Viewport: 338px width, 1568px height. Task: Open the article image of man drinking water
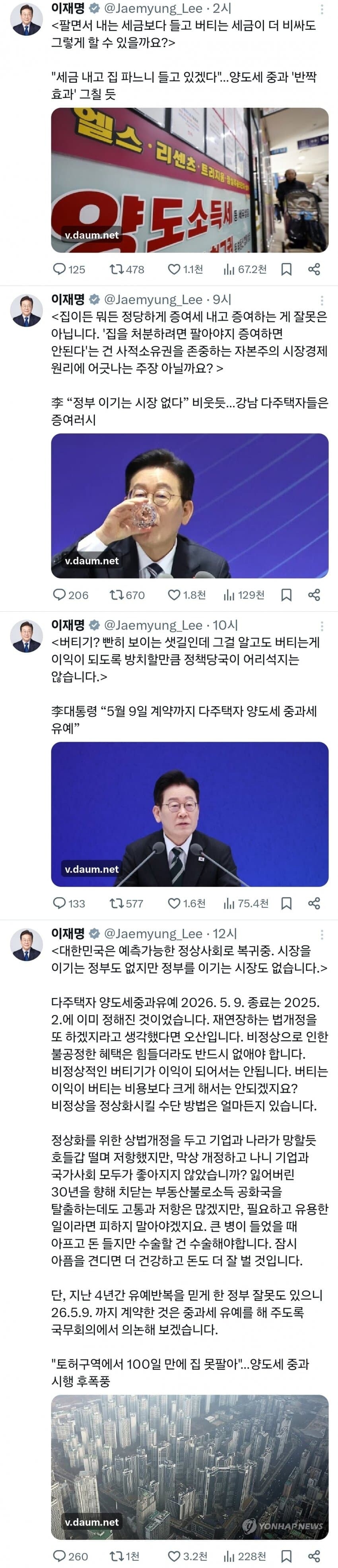coord(189,506)
